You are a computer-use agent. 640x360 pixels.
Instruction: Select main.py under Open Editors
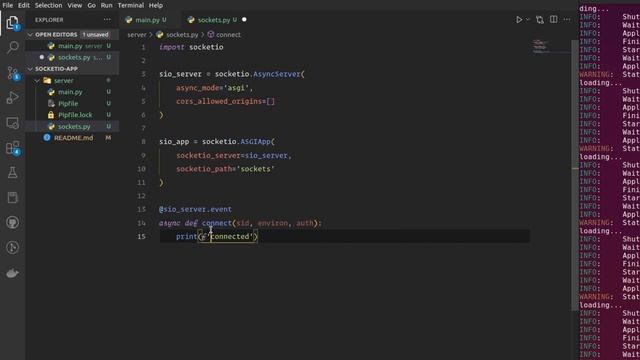pos(73,46)
